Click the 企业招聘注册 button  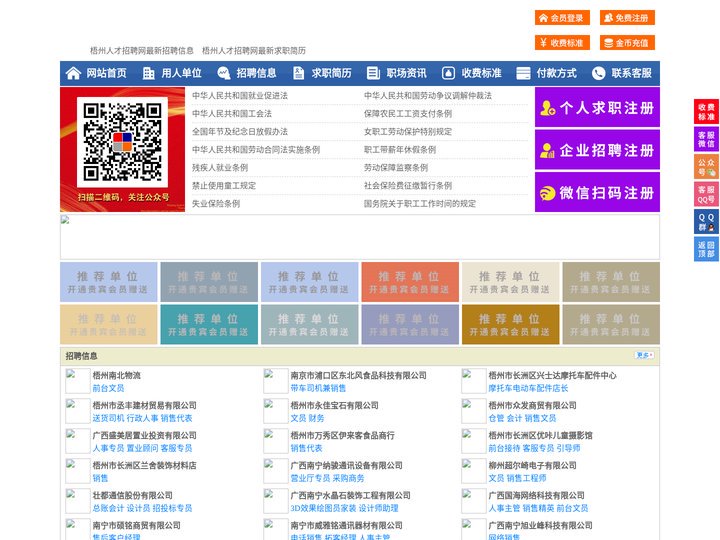coord(597,150)
